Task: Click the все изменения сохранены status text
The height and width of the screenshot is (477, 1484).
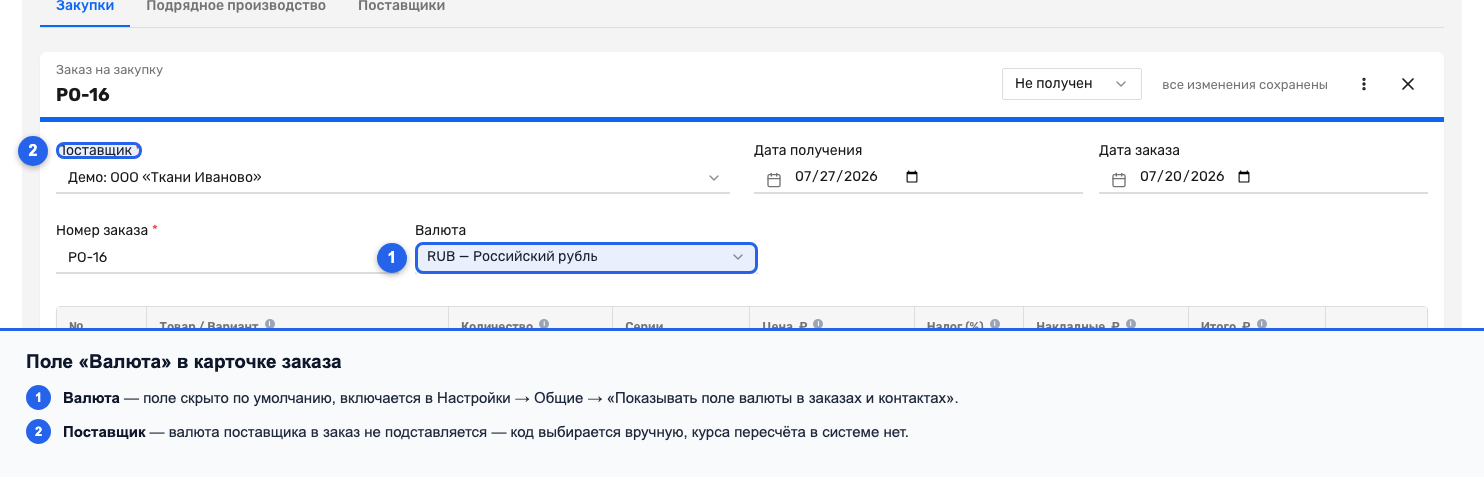Action: (x=1245, y=85)
